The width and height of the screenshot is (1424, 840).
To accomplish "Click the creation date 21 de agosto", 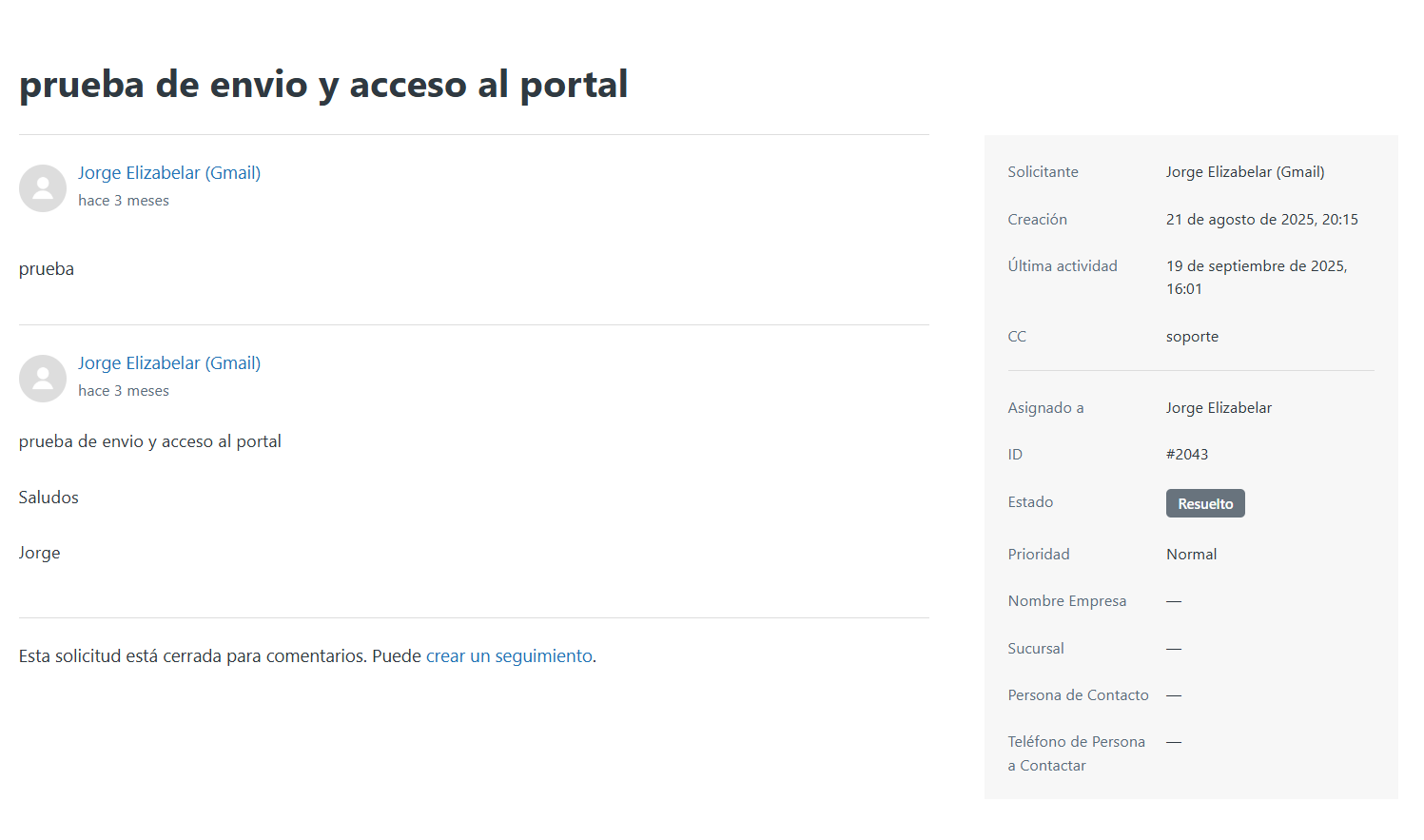I will click(x=1261, y=220).
